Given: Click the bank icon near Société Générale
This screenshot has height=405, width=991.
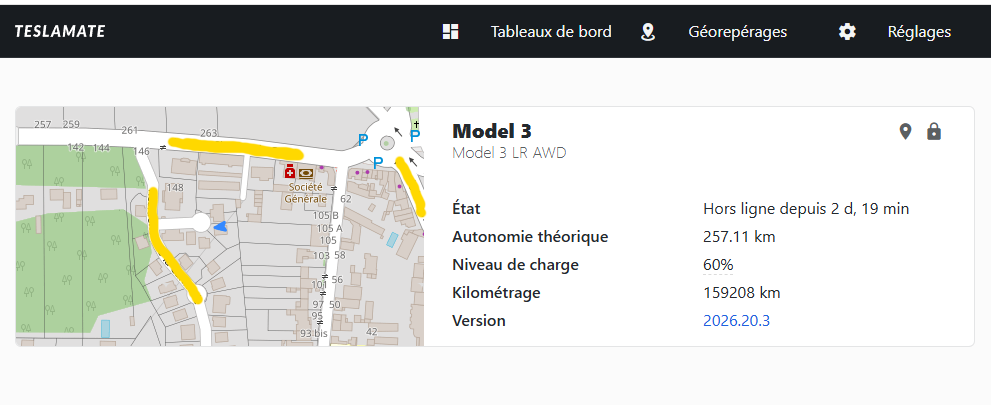Looking at the screenshot, I should 306,172.
